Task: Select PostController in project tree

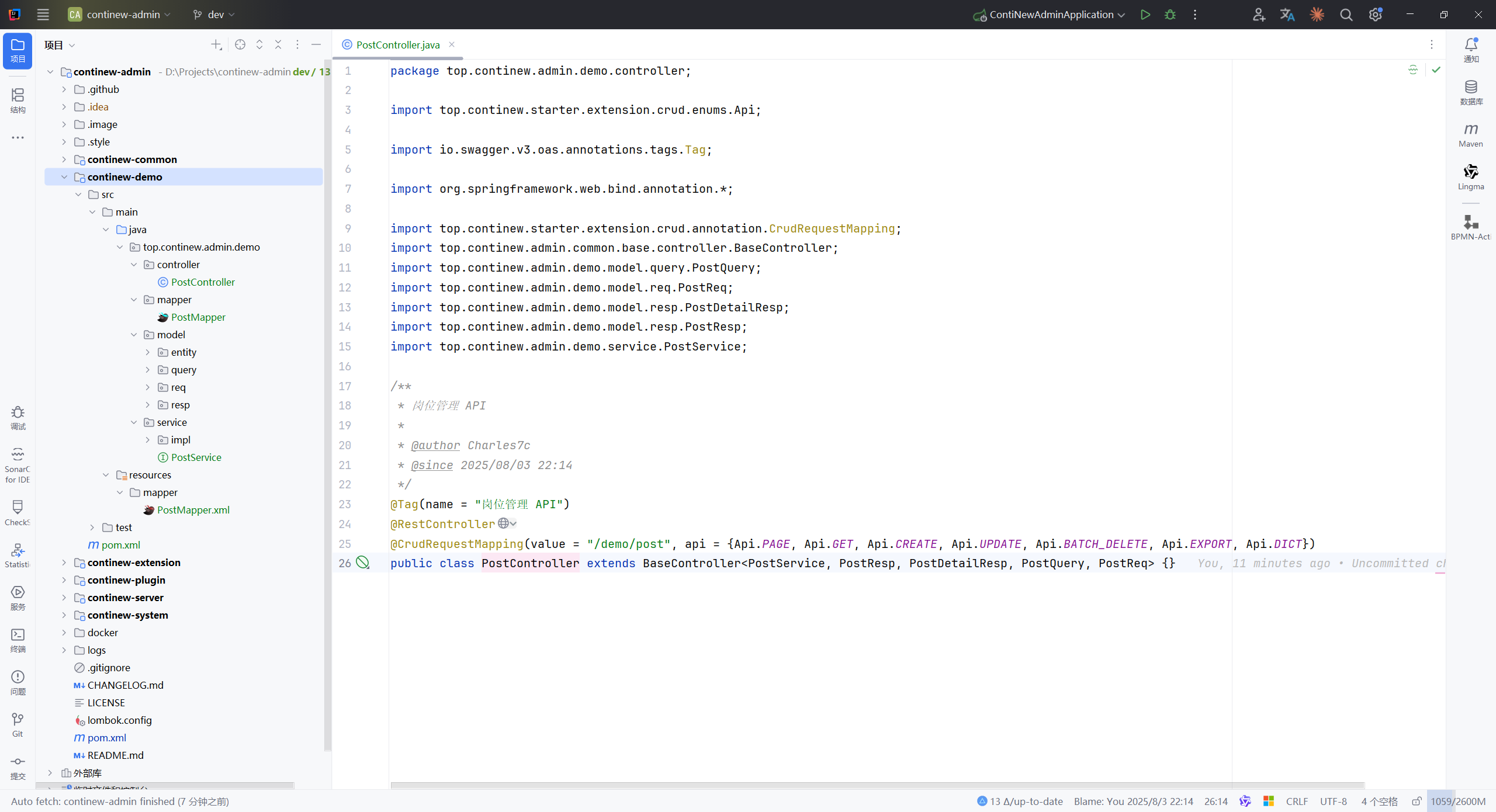Action: click(203, 282)
